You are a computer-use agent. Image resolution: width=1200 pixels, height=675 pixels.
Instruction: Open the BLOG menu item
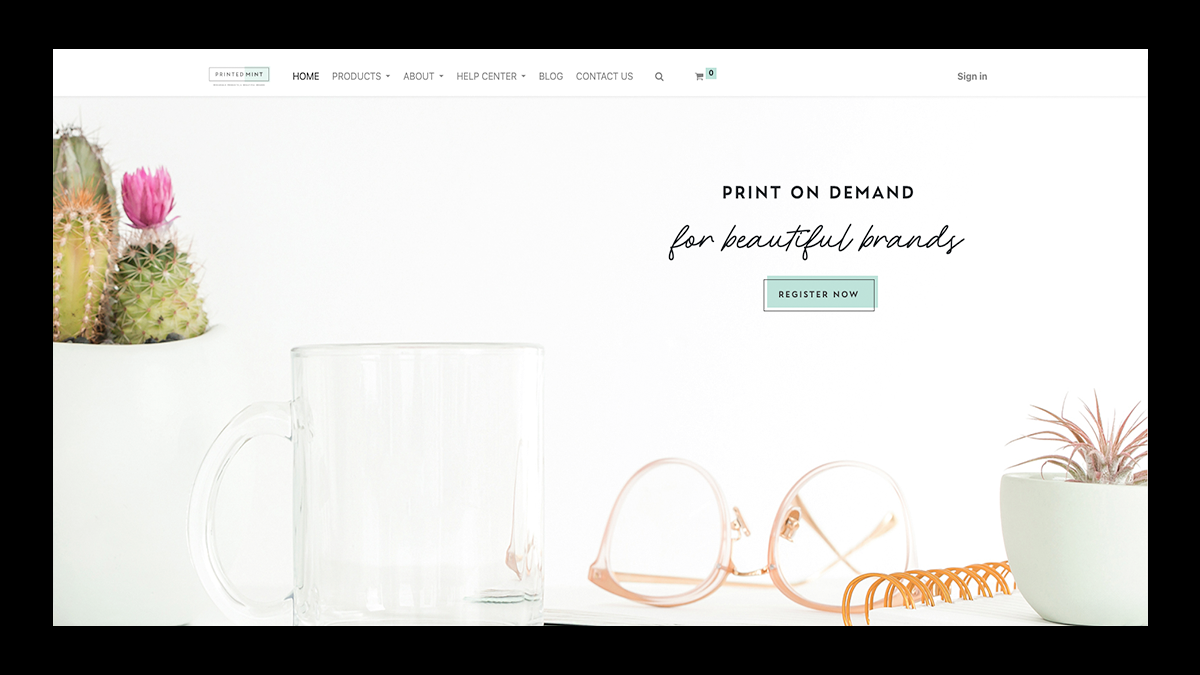[551, 76]
